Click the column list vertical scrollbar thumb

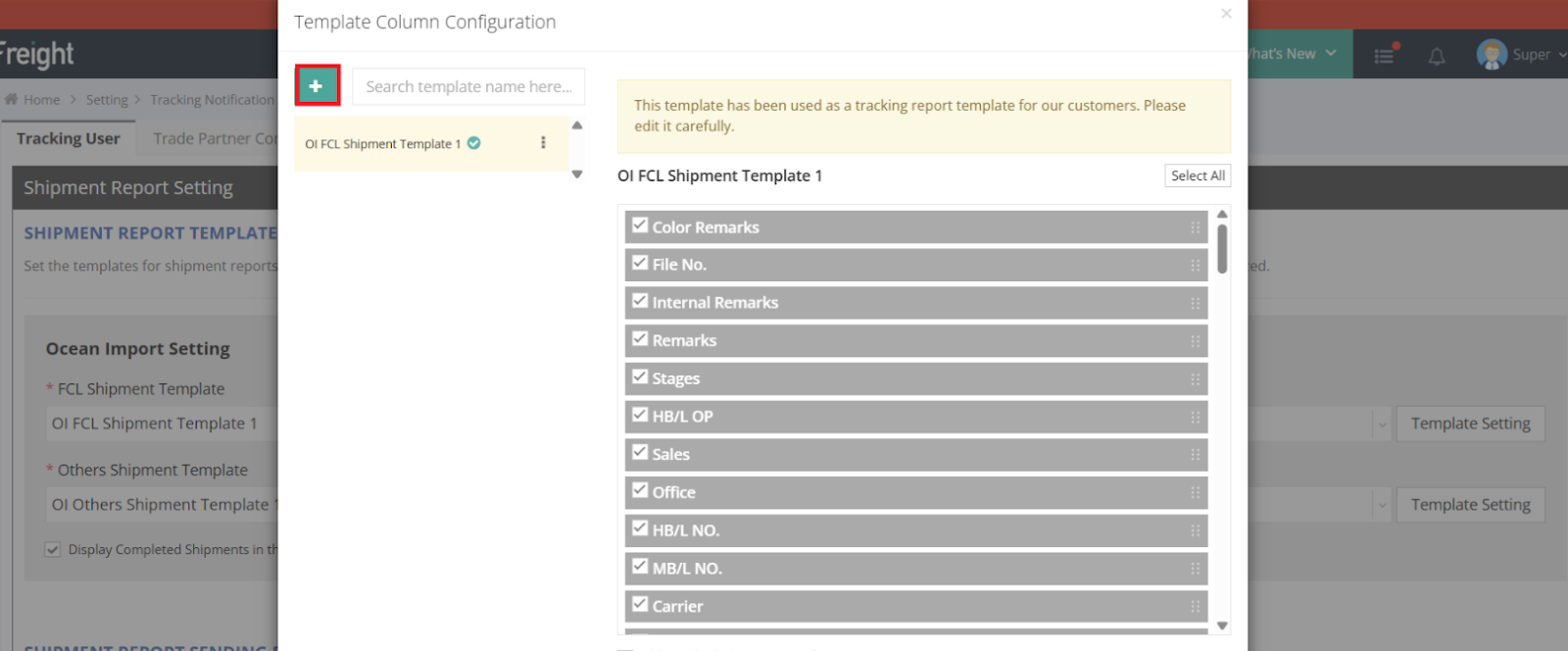pos(1222,249)
